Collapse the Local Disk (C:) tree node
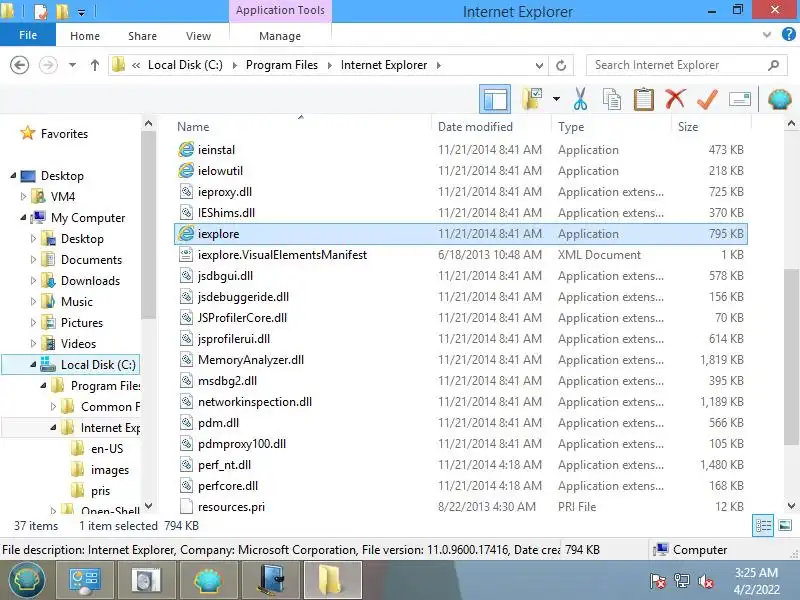800x600 pixels. click(x=33, y=364)
